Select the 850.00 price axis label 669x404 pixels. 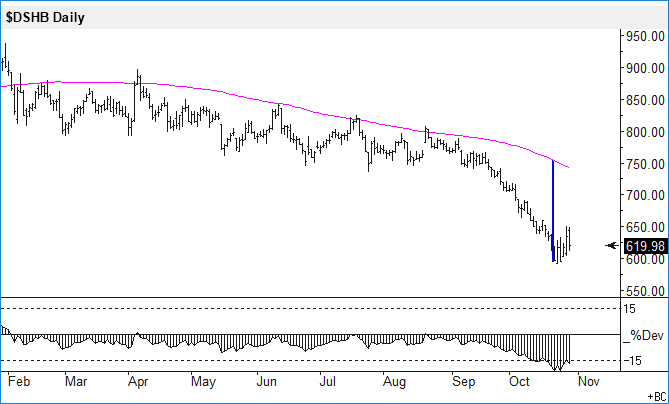pyautogui.click(x=646, y=100)
